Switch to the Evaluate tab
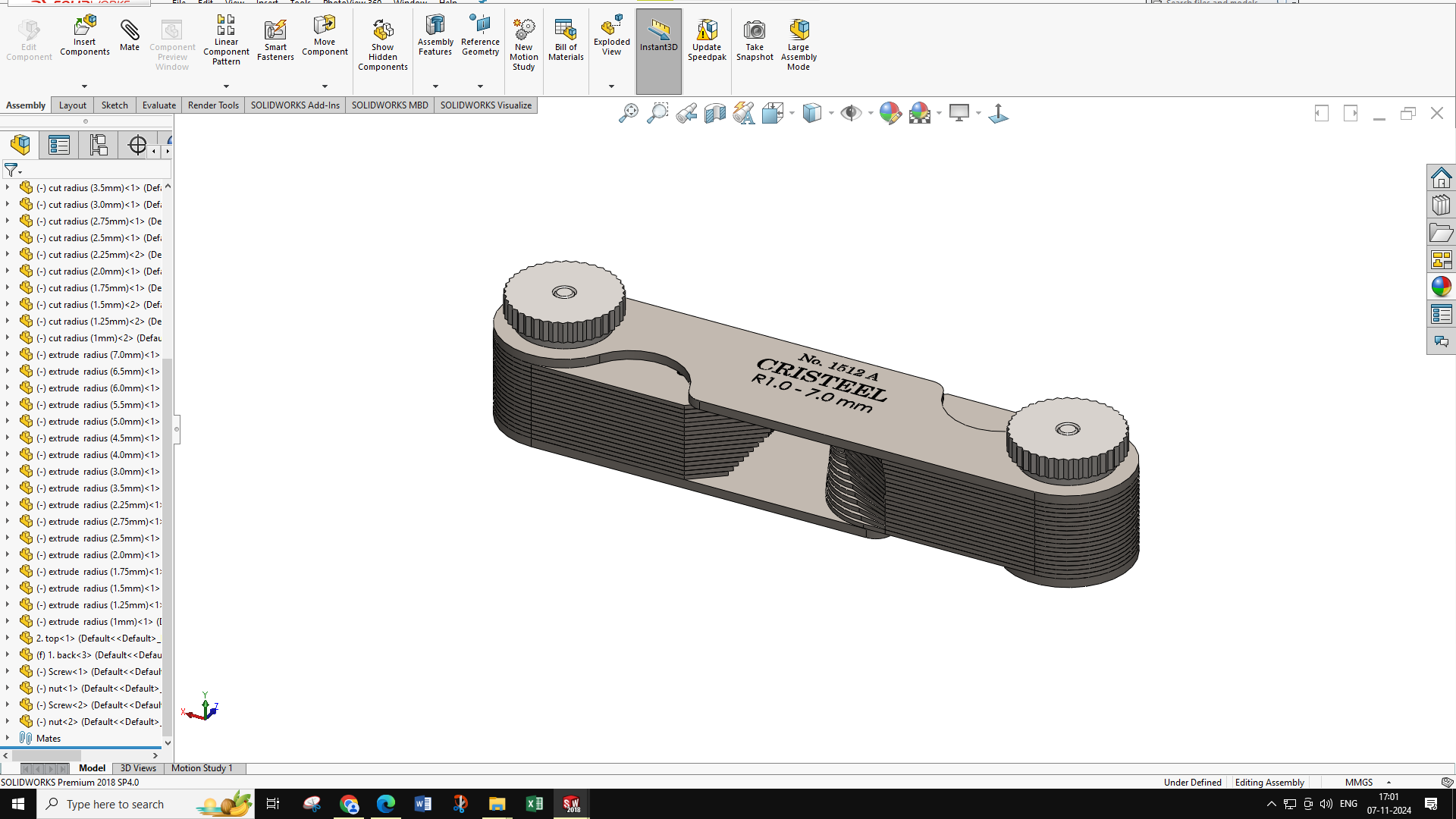Viewport: 1456px width, 819px height. click(159, 105)
